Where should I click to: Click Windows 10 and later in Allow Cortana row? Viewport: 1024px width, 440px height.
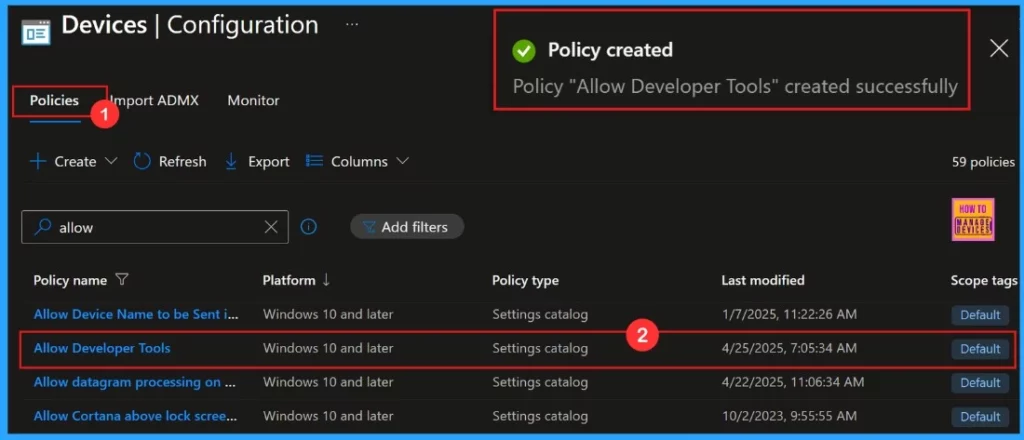coord(328,416)
